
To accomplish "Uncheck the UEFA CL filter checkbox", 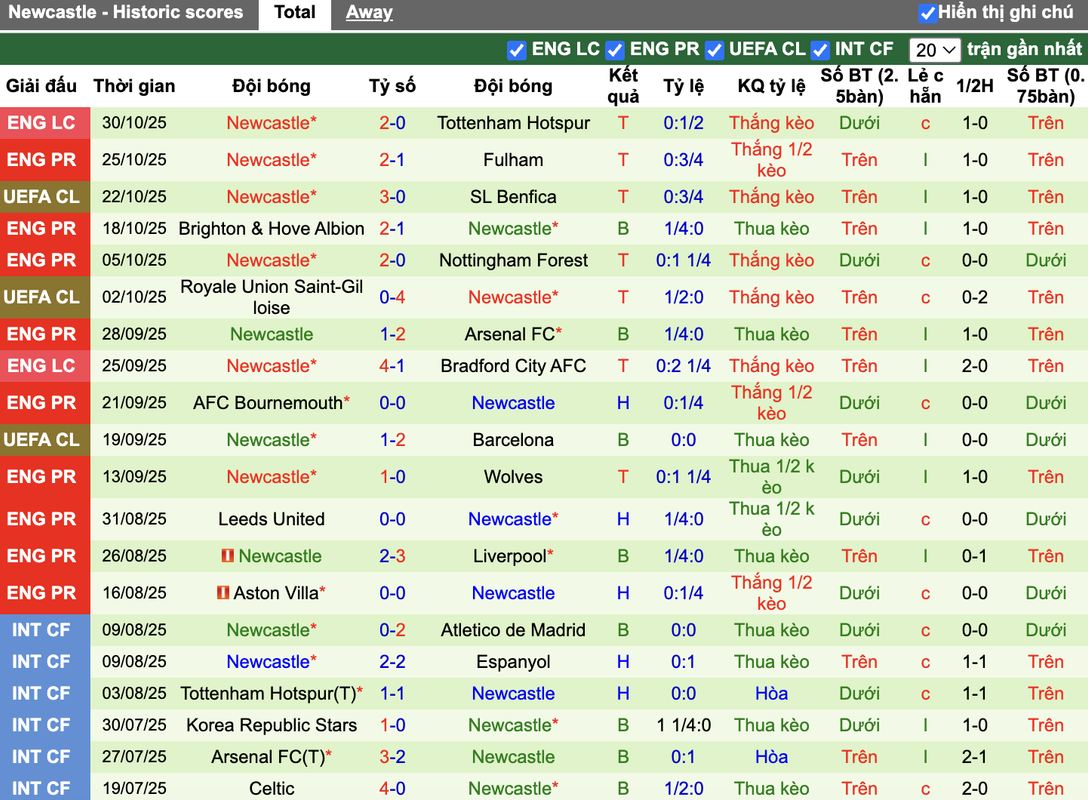I will pyautogui.click(x=714, y=50).
